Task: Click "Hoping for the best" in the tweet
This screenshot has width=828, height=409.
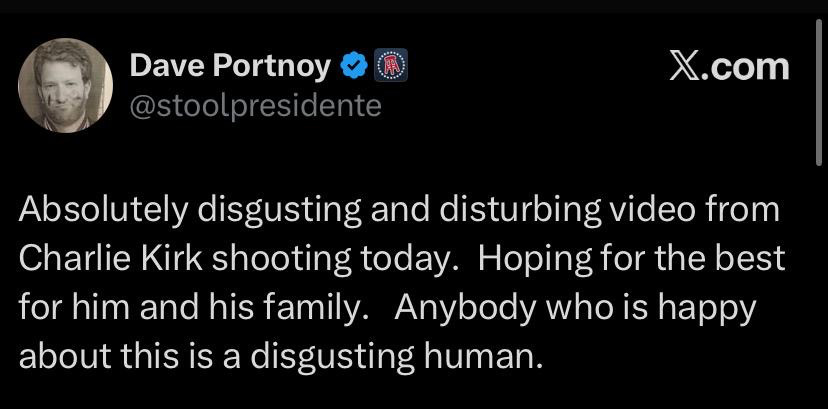Action: [x=632, y=259]
